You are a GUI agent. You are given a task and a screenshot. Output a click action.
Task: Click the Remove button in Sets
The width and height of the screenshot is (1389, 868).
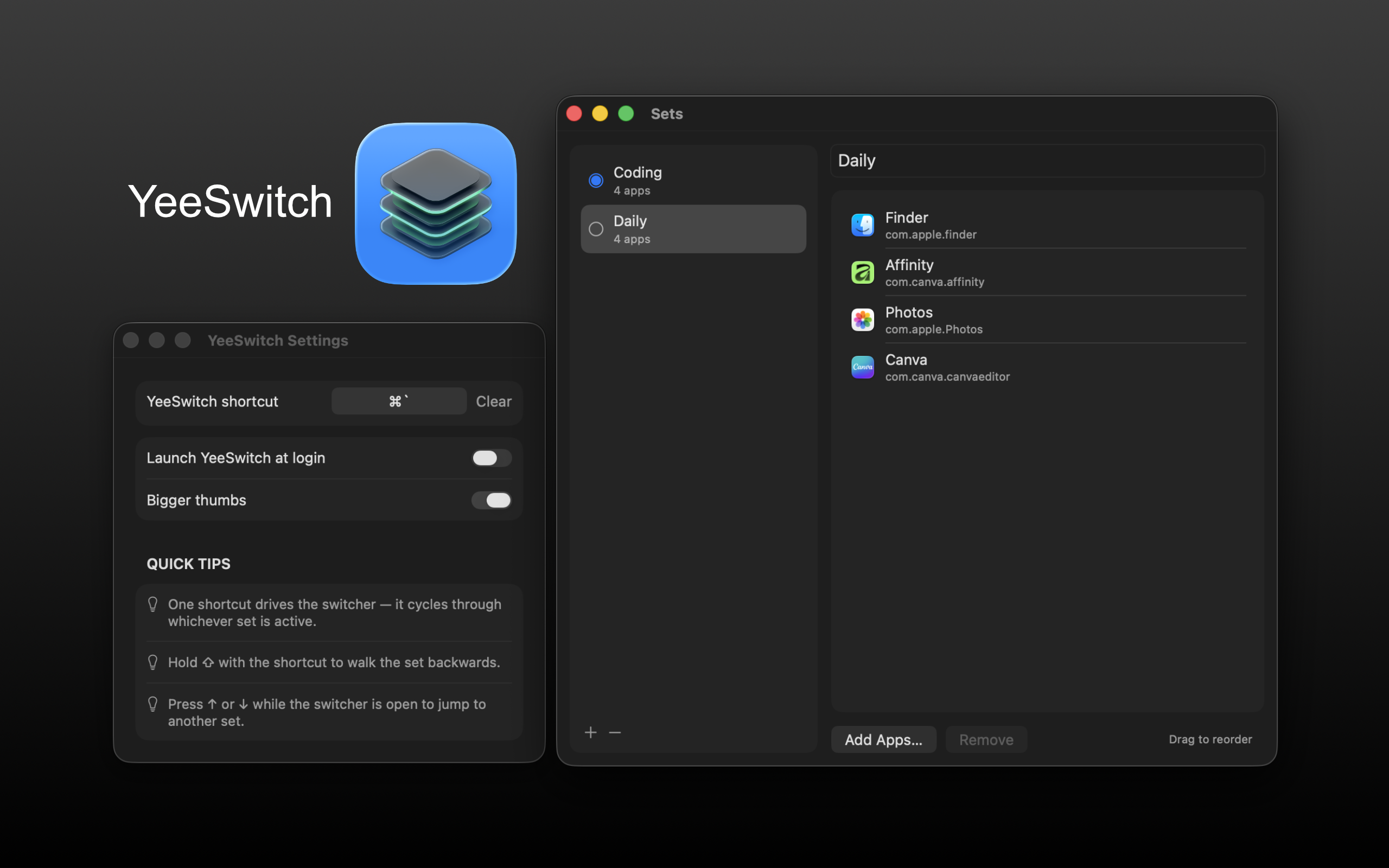point(986,739)
